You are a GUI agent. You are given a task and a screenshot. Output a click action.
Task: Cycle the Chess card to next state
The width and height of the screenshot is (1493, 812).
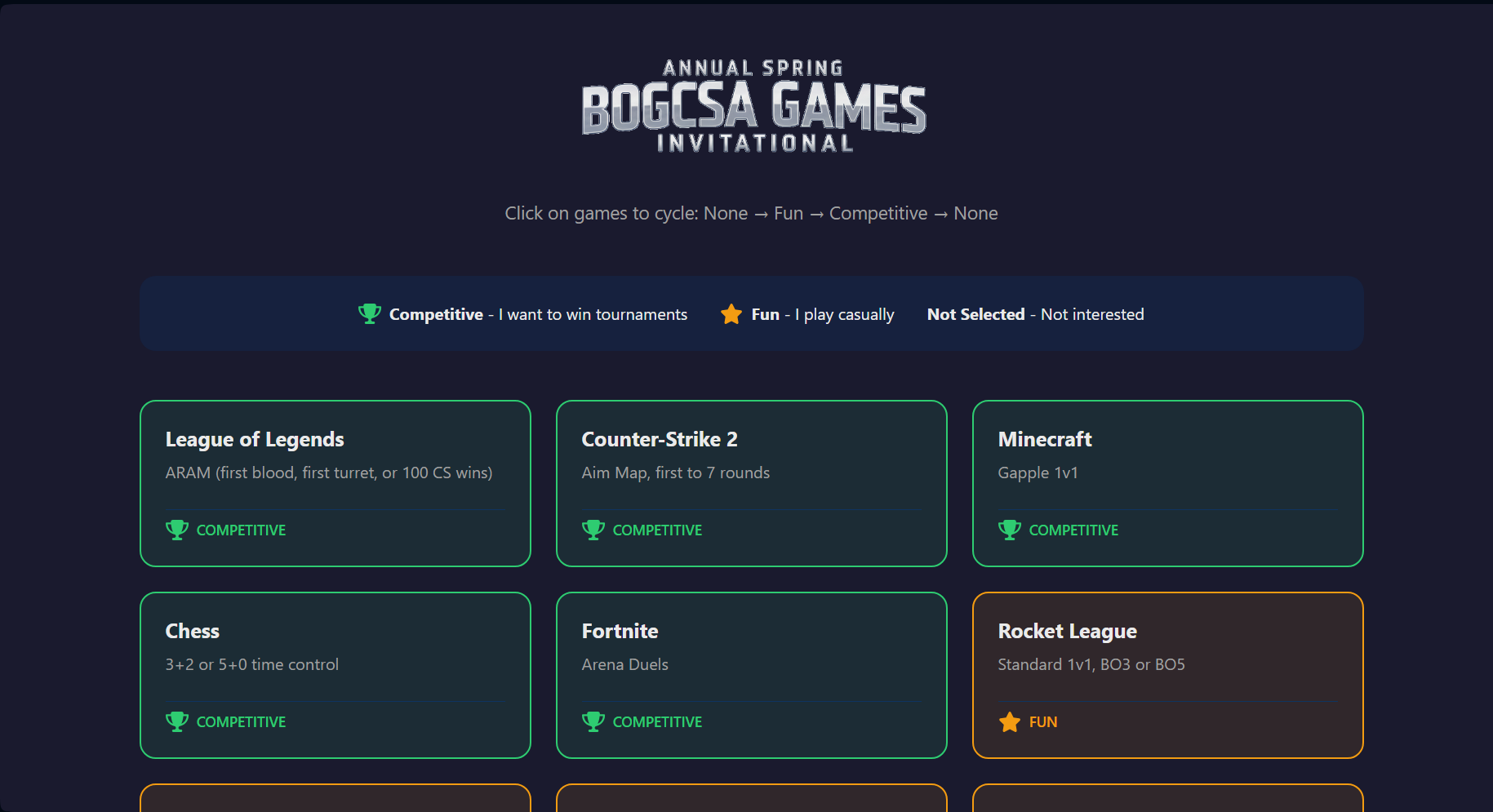coord(335,675)
